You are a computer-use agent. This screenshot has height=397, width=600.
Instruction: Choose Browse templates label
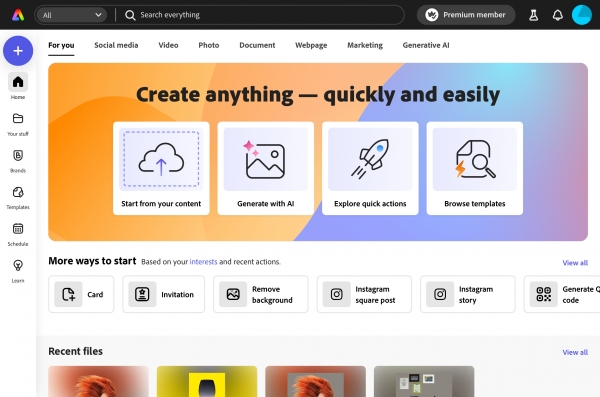pos(475,204)
